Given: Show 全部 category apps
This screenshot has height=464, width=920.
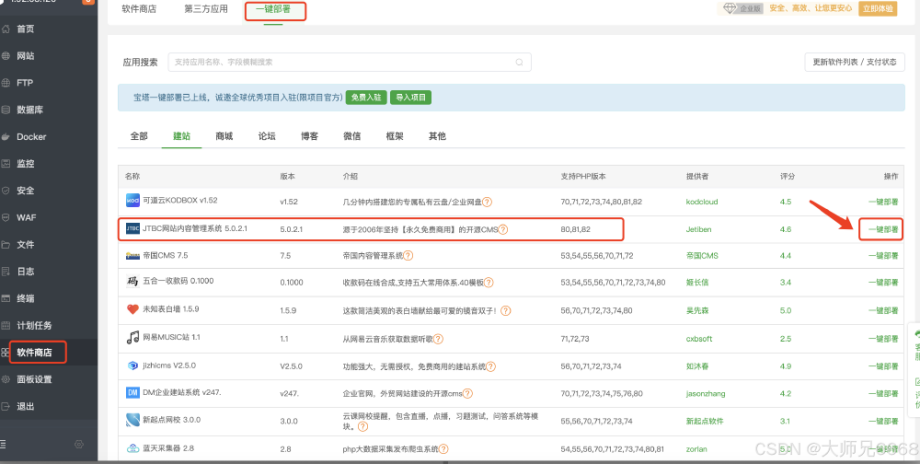Looking at the screenshot, I should tap(139, 136).
